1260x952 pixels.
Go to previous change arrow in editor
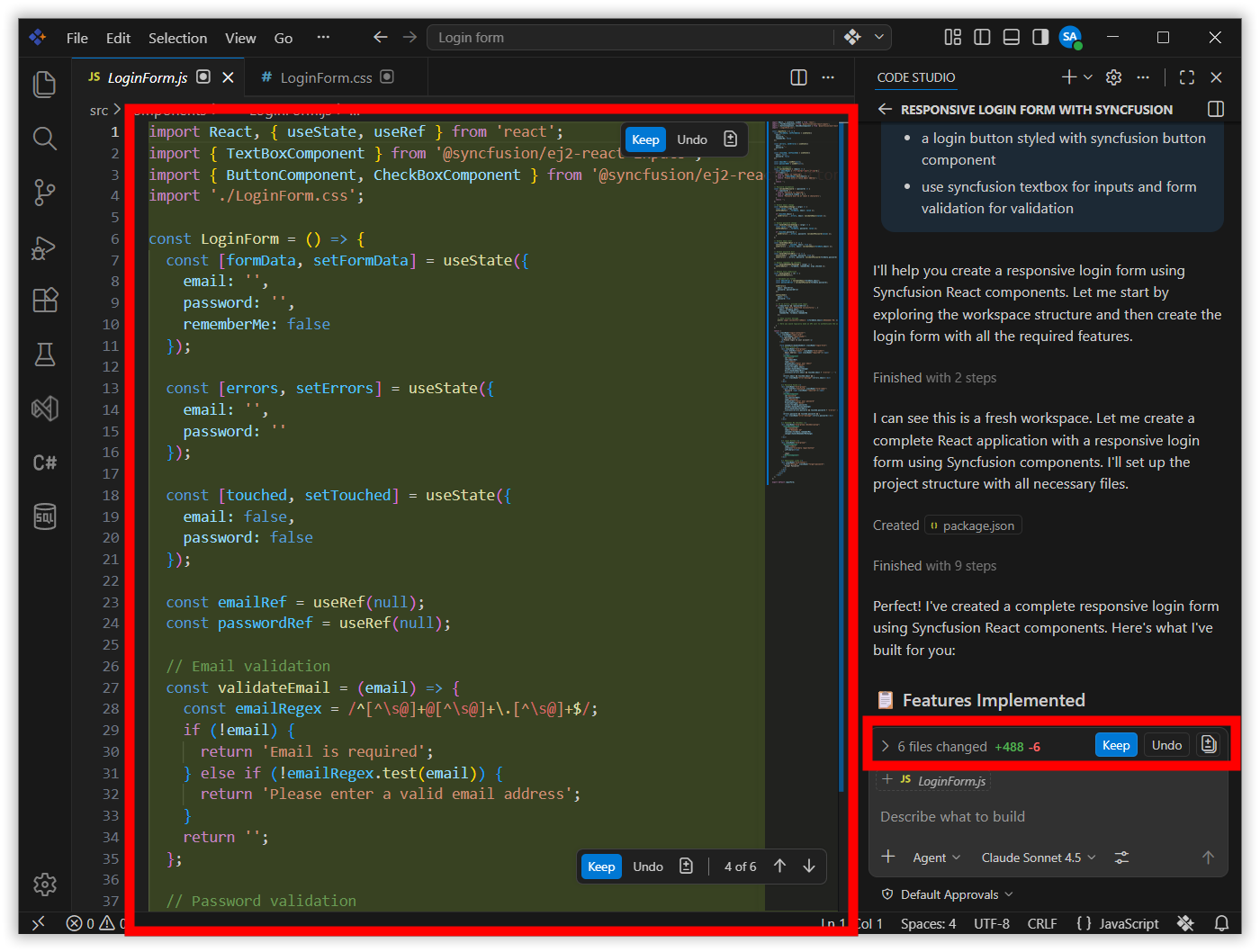[x=779, y=866]
